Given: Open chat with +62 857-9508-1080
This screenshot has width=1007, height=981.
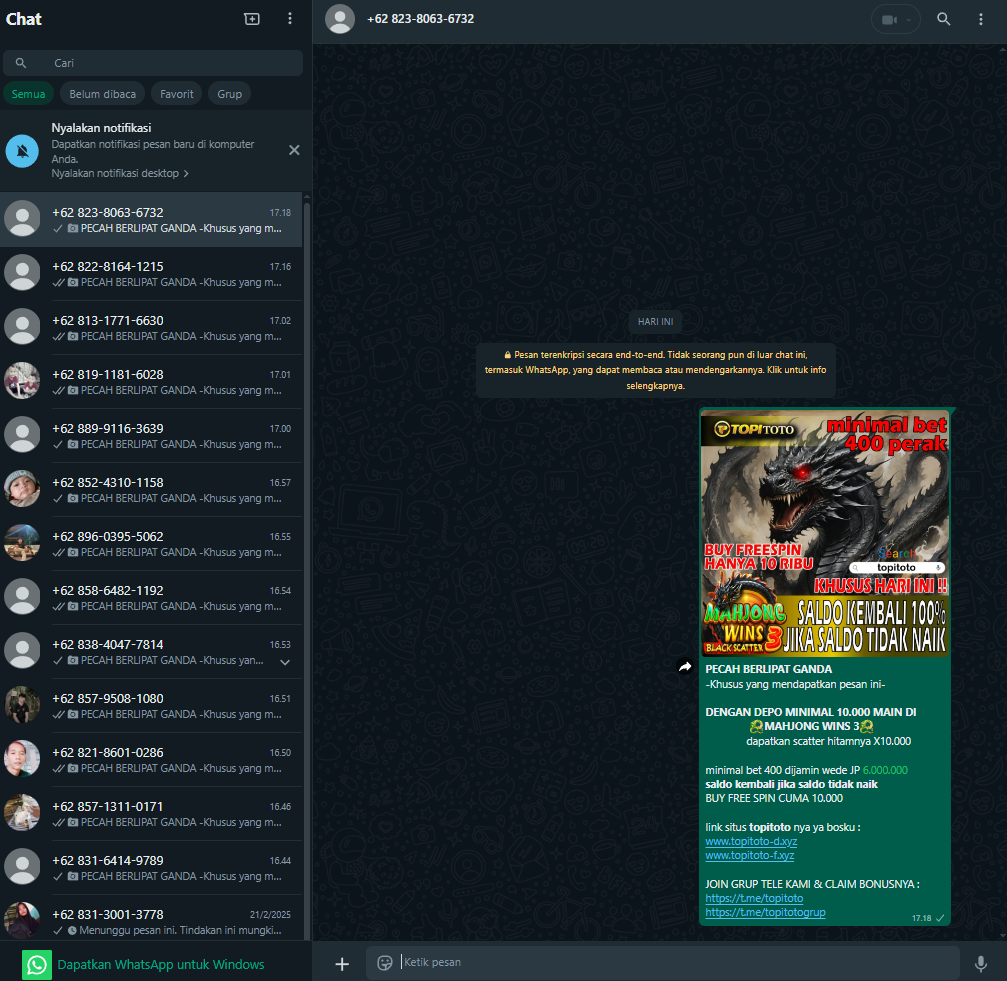Looking at the screenshot, I should click(x=152, y=705).
